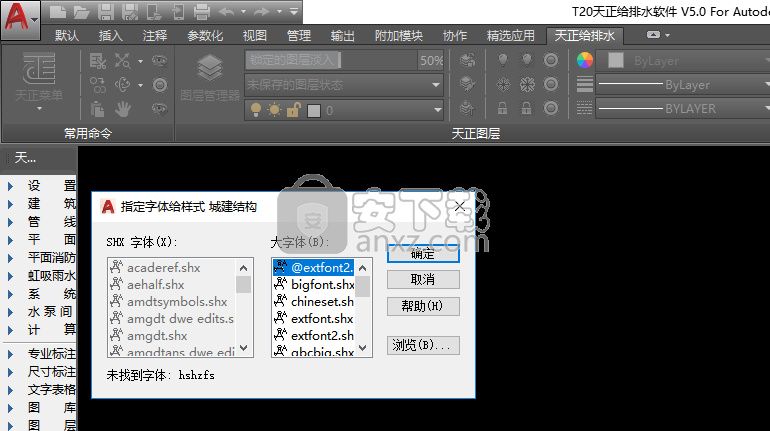Click the 取消 button
Viewport: 770px width, 431px height.
coord(423,280)
